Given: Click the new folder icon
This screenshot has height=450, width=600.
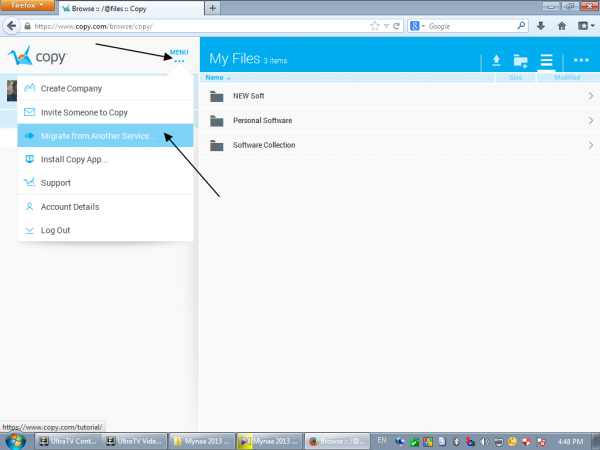Looking at the screenshot, I should [x=521, y=60].
